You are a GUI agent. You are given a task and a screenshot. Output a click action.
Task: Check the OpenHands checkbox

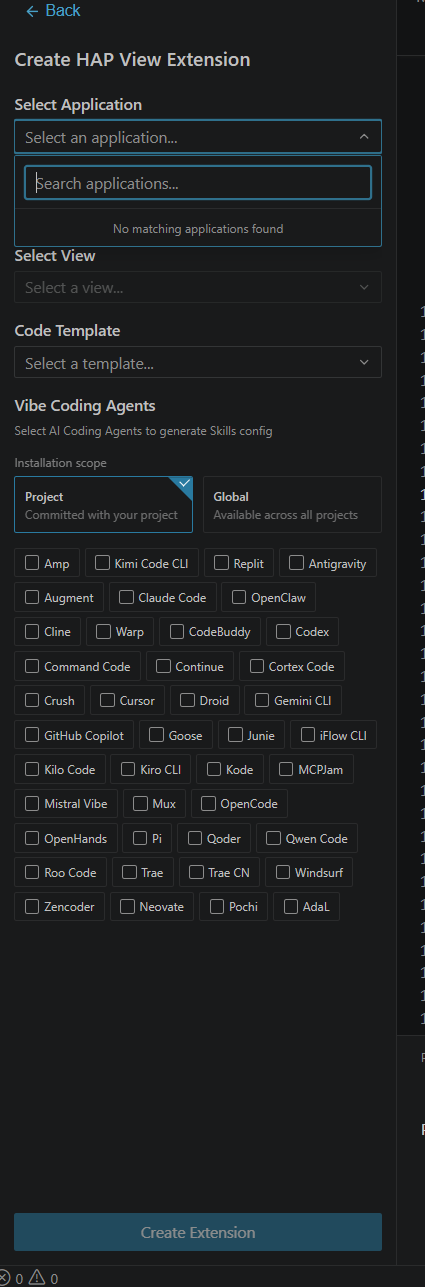[x=33, y=838]
